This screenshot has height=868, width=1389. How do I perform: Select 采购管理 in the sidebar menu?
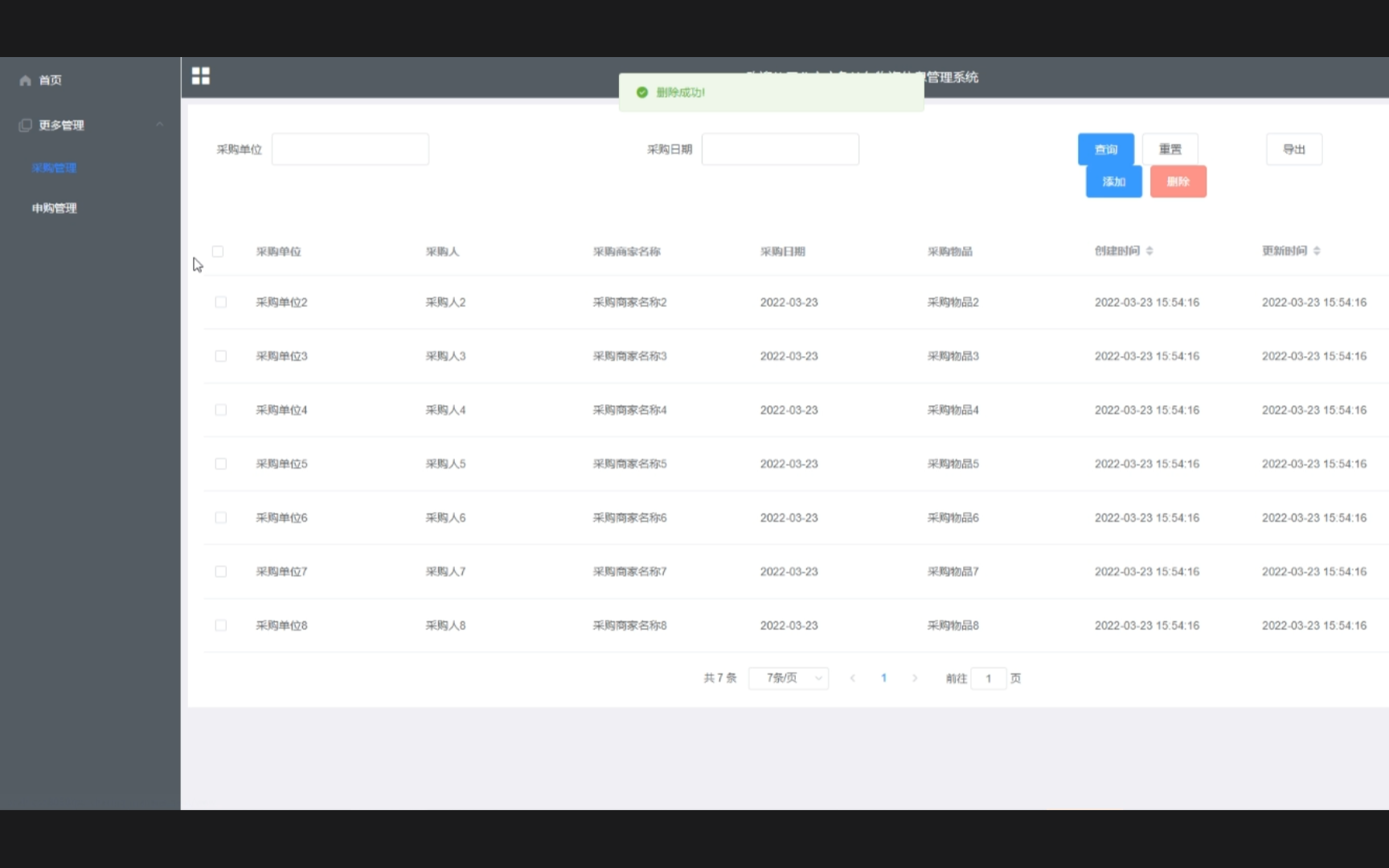click(x=53, y=167)
